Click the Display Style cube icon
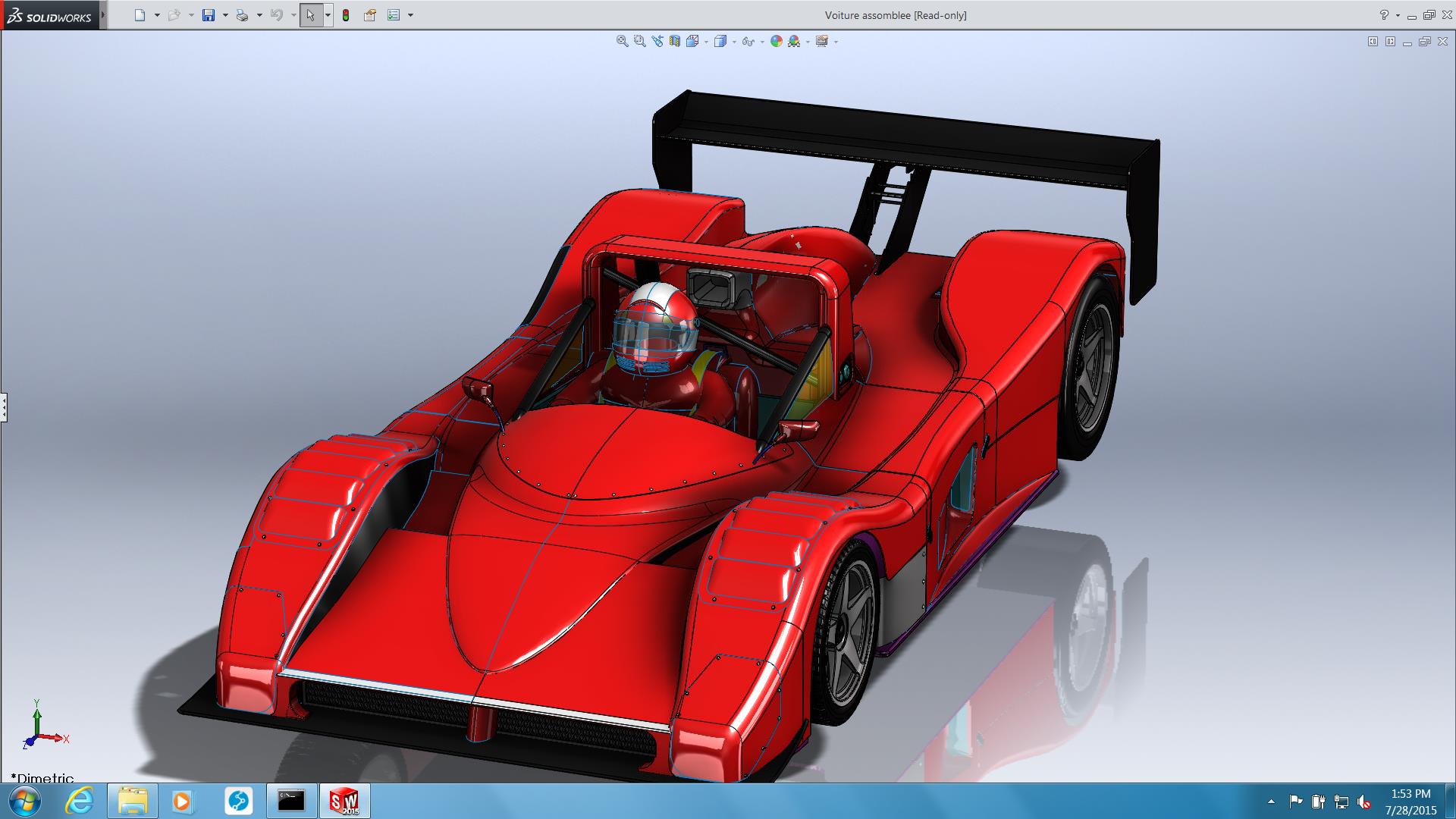 click(x=720, y=42)
